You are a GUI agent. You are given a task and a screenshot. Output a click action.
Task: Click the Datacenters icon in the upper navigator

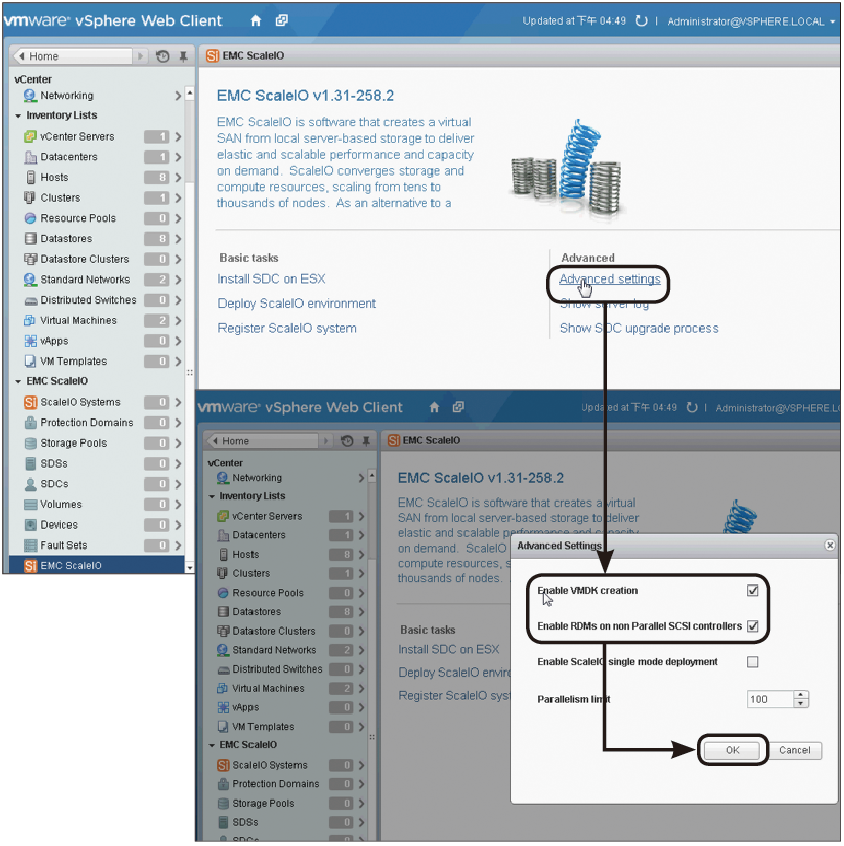click(x=30, y=158)
